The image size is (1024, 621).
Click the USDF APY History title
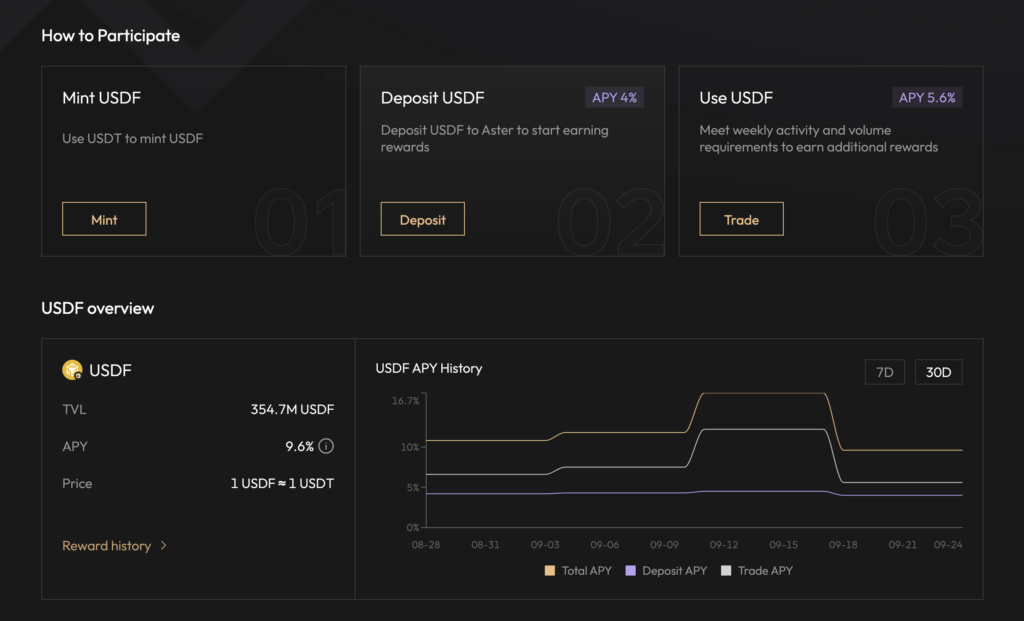pyautogui.click(x=428, y=368)
